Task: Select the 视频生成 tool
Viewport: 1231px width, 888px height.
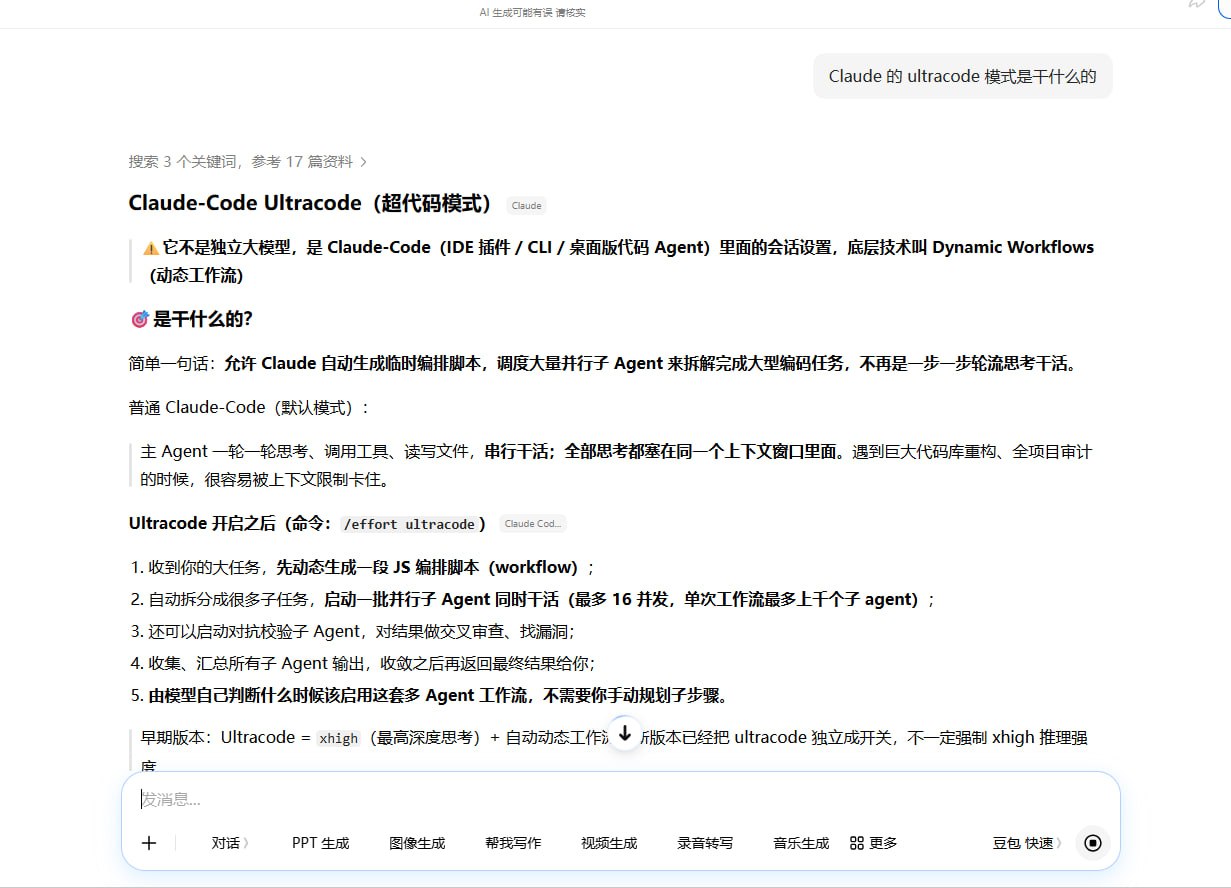Action: [609, 843]
